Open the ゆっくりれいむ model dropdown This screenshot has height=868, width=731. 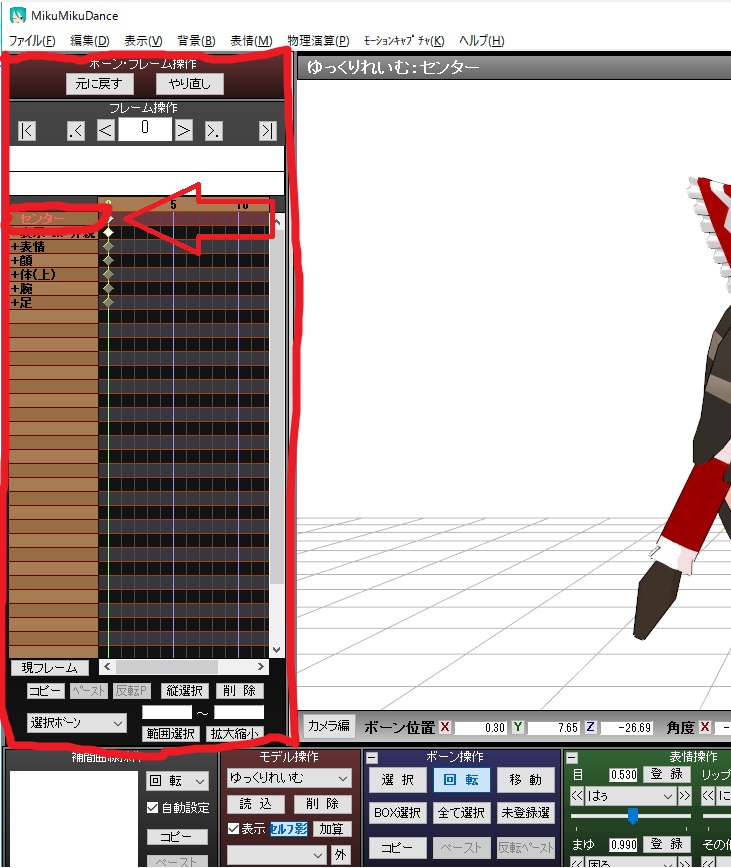point(289,778)
